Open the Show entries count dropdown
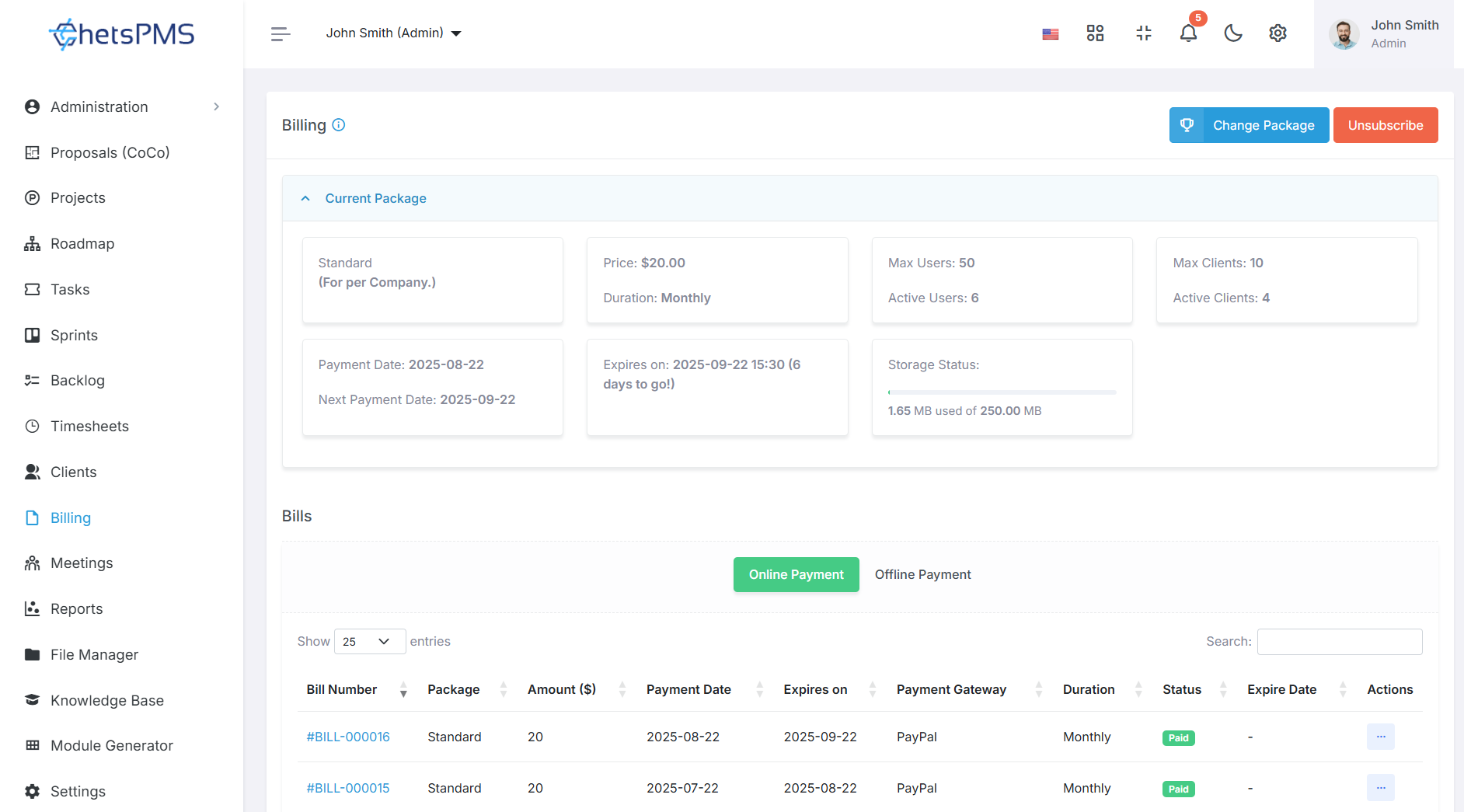1464x812 pixels. click(370, 642)
